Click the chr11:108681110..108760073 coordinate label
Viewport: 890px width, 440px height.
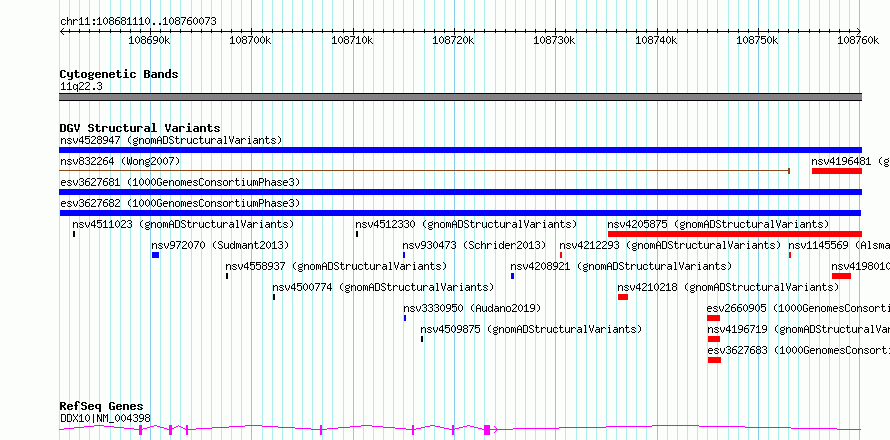pos(138,22)
